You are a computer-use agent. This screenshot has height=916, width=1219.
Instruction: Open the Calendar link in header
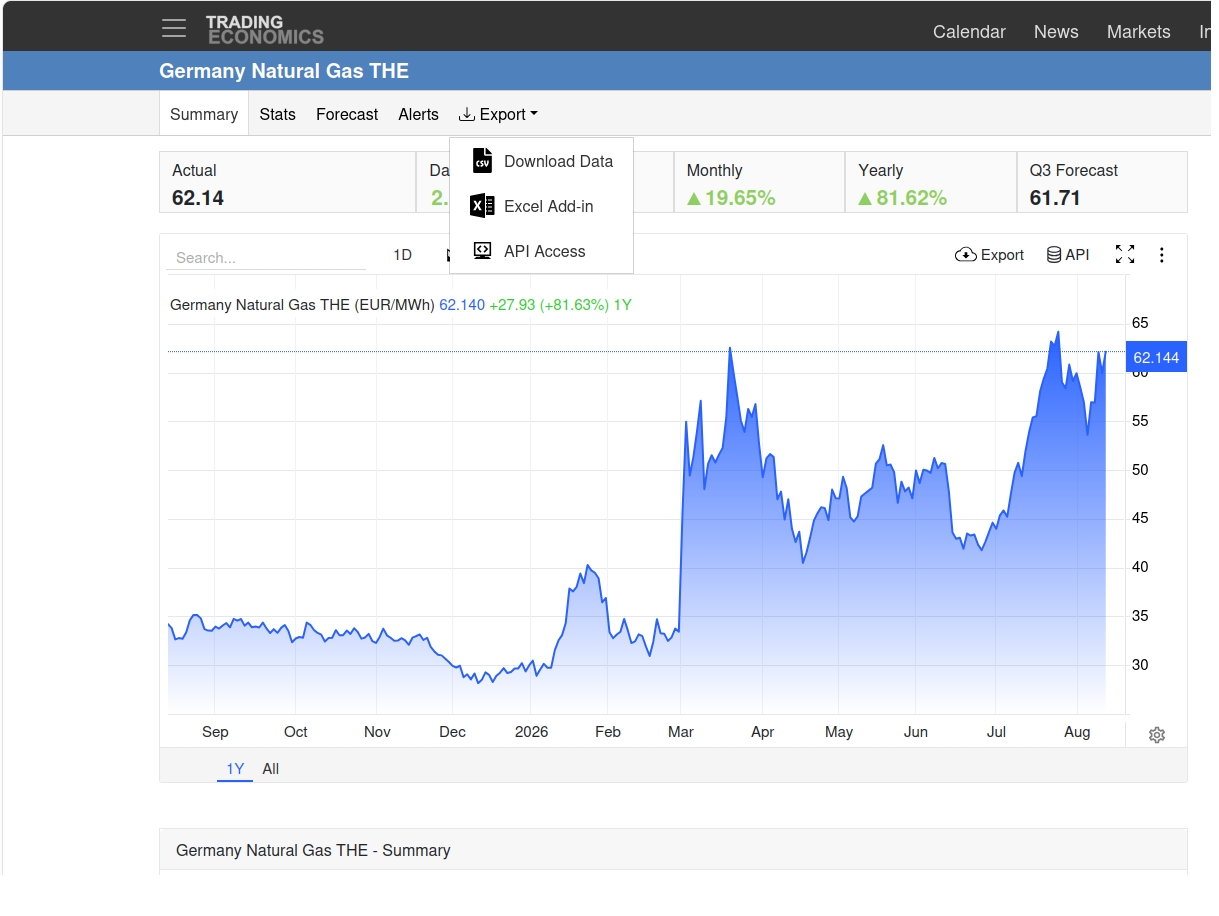point(969,32)
